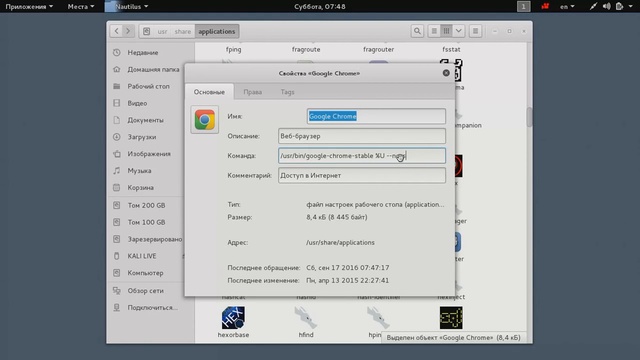Open Недавние in the sidebar
This screenshot has width=640, height=360.
[142, 53]
